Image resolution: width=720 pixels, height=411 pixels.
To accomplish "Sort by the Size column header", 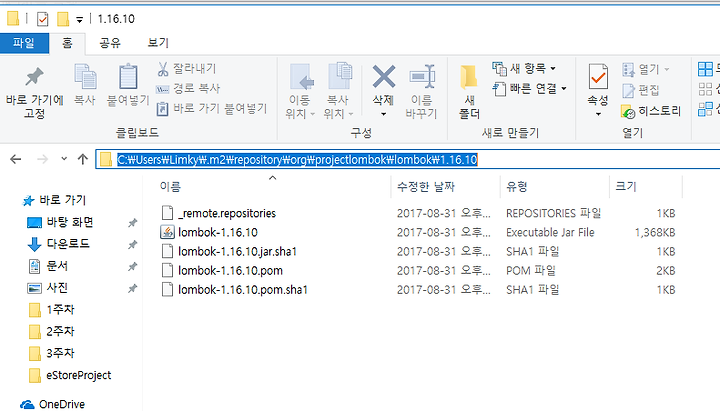I will [646, 186].
